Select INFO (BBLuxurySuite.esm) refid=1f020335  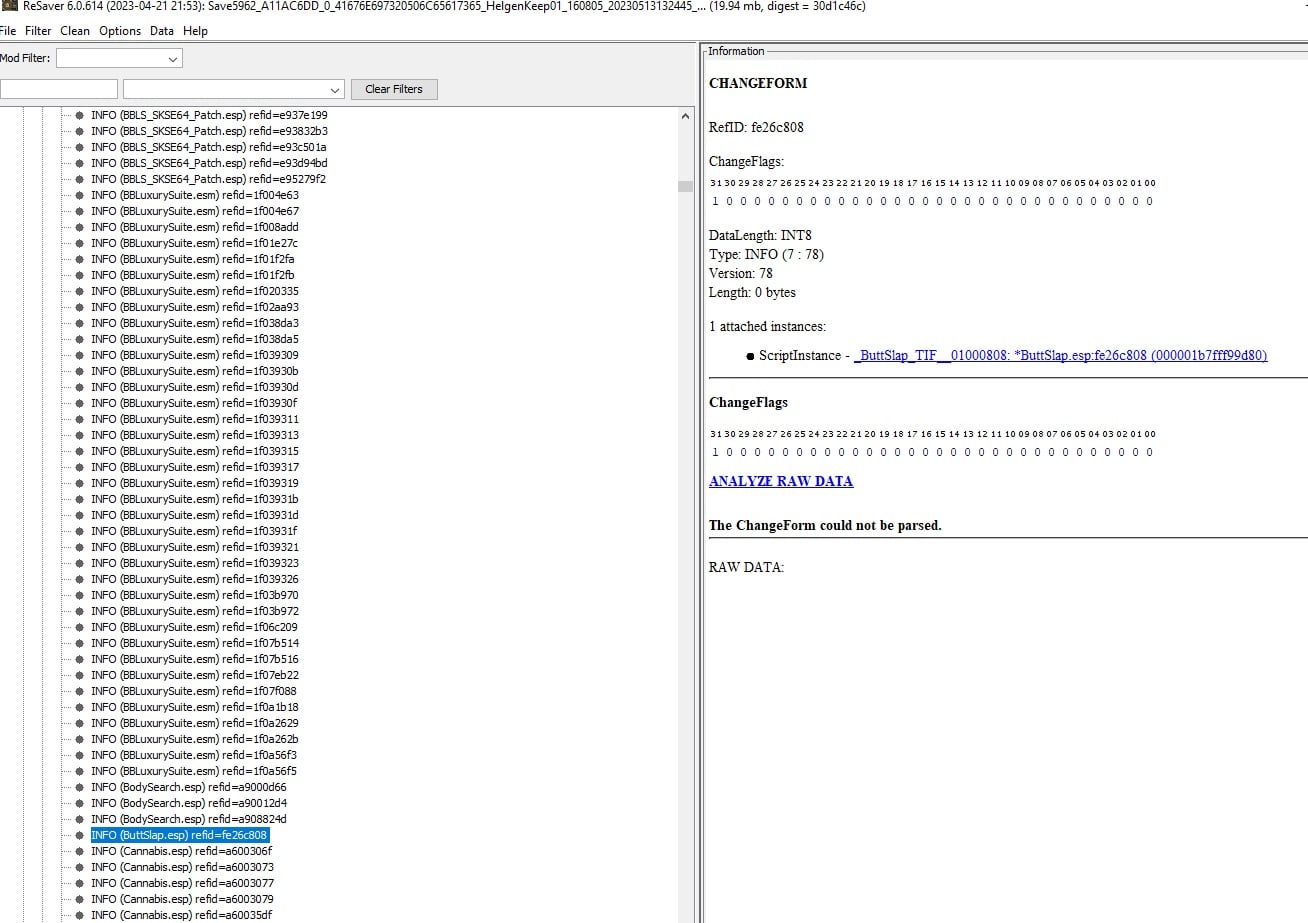tap(195, 291)
